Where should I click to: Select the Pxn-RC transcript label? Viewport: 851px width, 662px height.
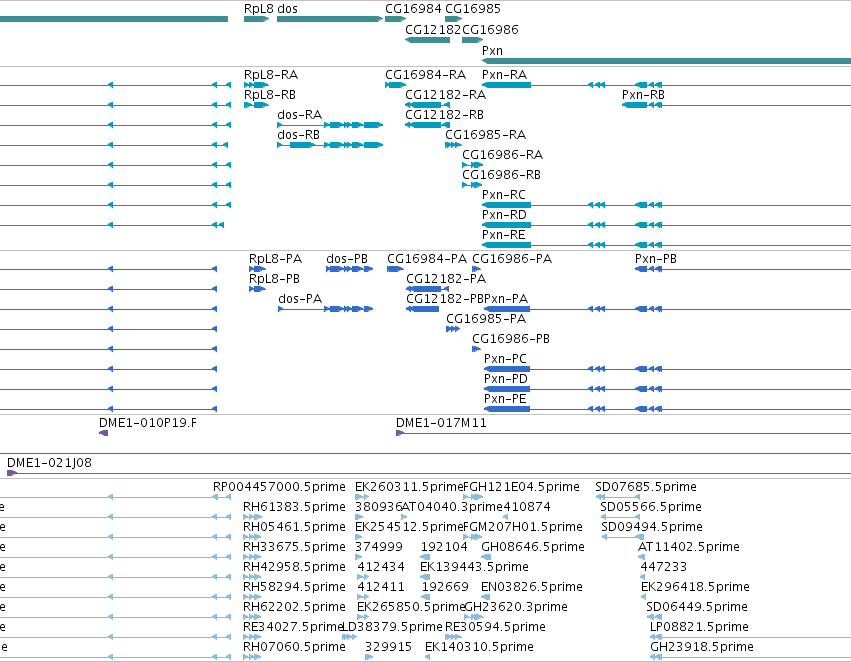click(x=504, y=194)
